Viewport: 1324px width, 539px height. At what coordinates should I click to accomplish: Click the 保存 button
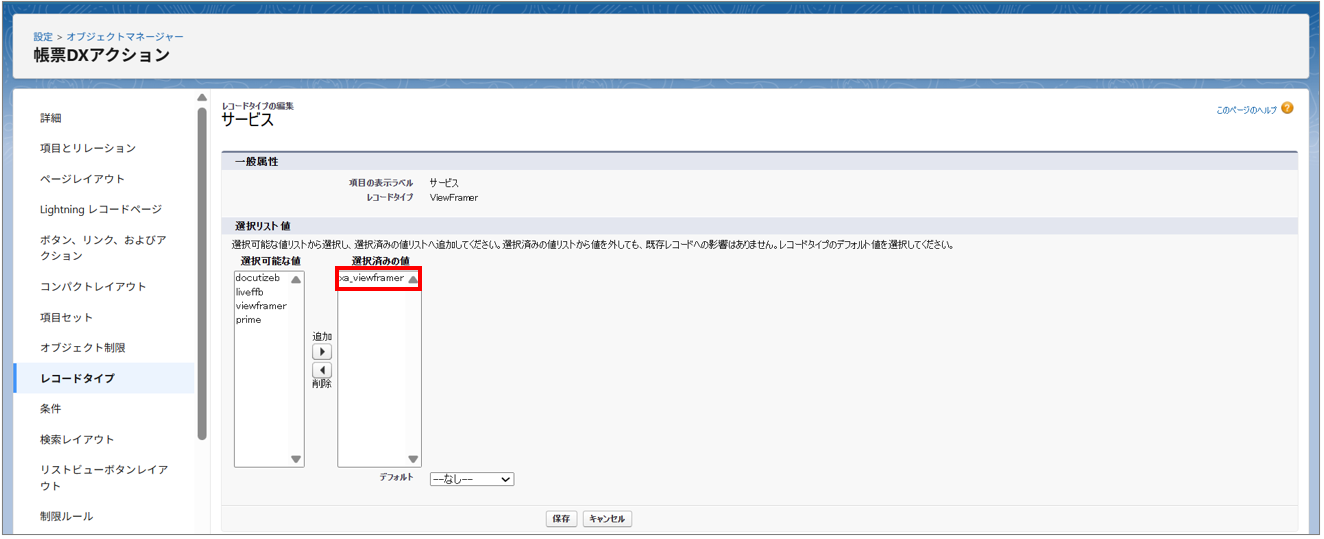[561, 519]
